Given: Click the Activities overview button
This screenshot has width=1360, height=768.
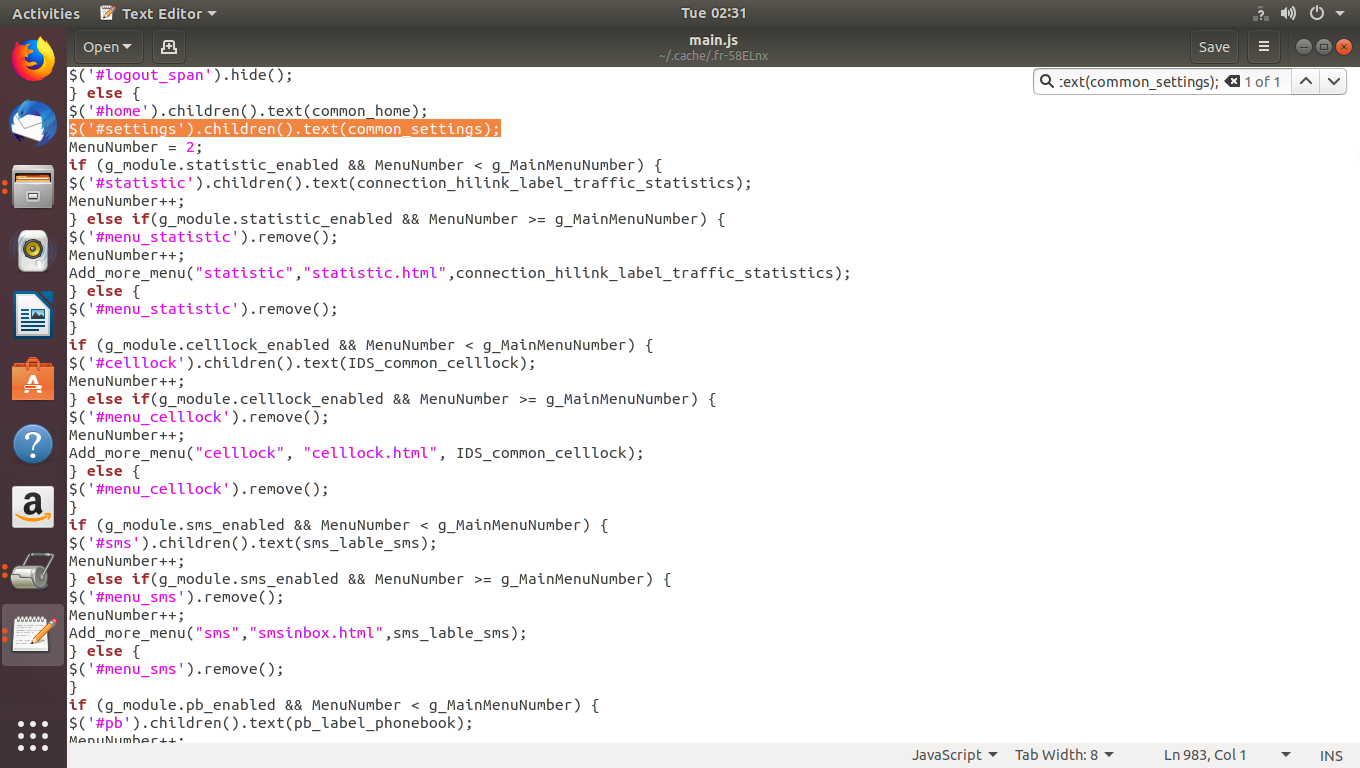Looking at the screenshot, I should click(x=46, y=13).
